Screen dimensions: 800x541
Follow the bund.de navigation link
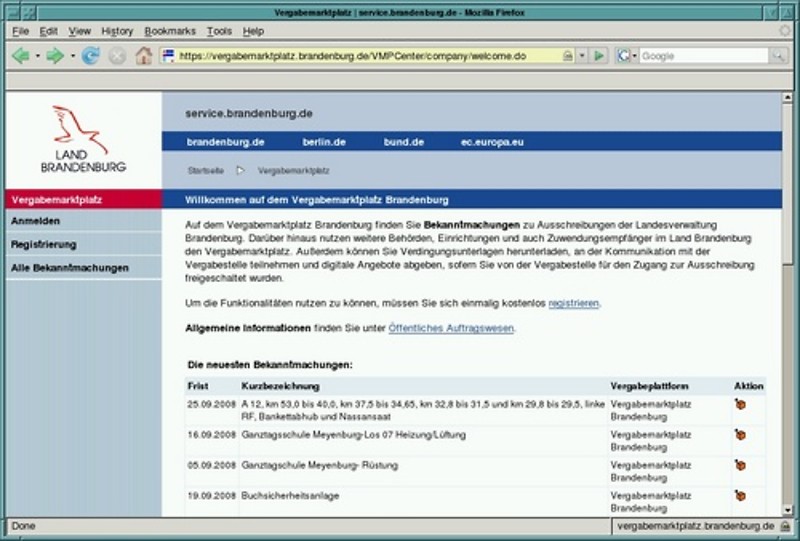click(x=404, y=142)
